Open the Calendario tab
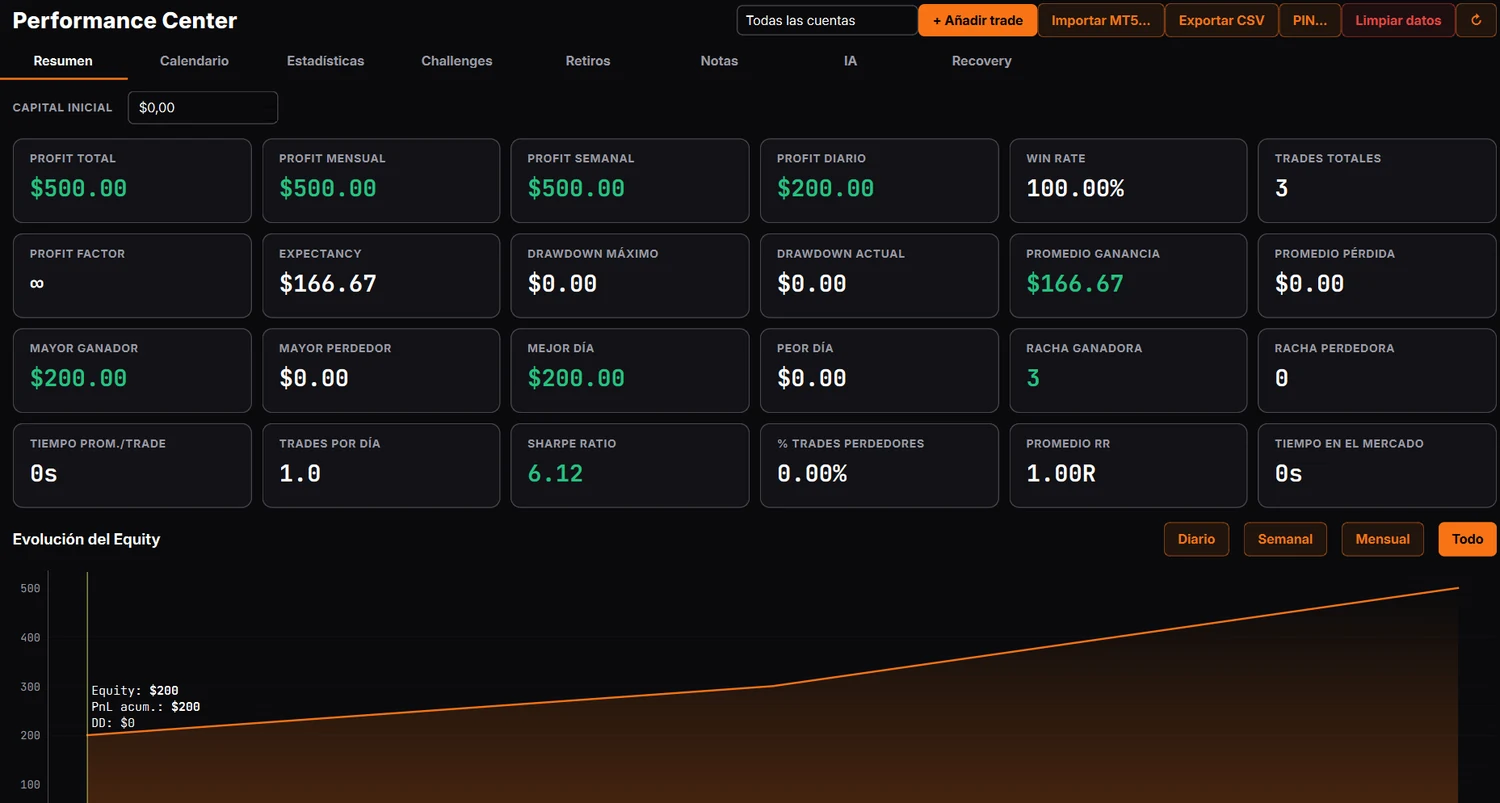Viewport: 1500px width, 803px height. [194, 61]
